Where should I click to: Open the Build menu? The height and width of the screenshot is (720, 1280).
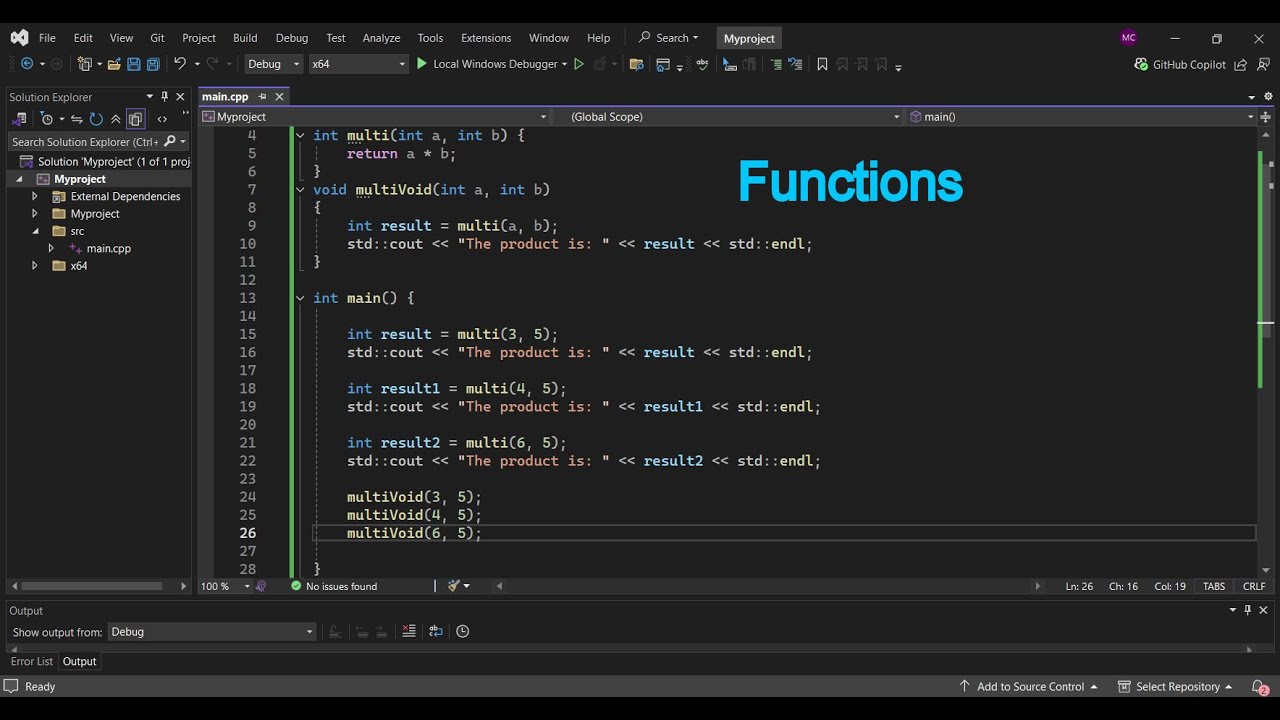point(245,38)
